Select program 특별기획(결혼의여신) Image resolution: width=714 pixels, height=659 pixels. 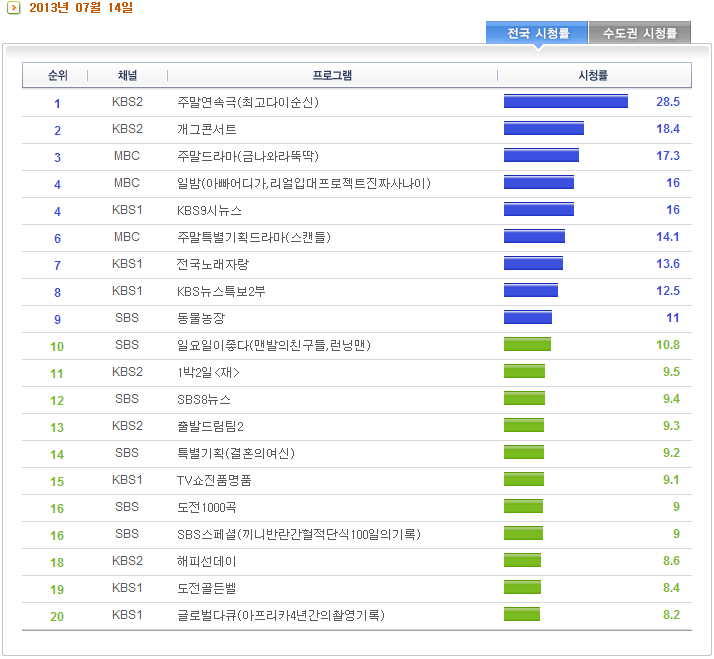click(x=236, y=453)
